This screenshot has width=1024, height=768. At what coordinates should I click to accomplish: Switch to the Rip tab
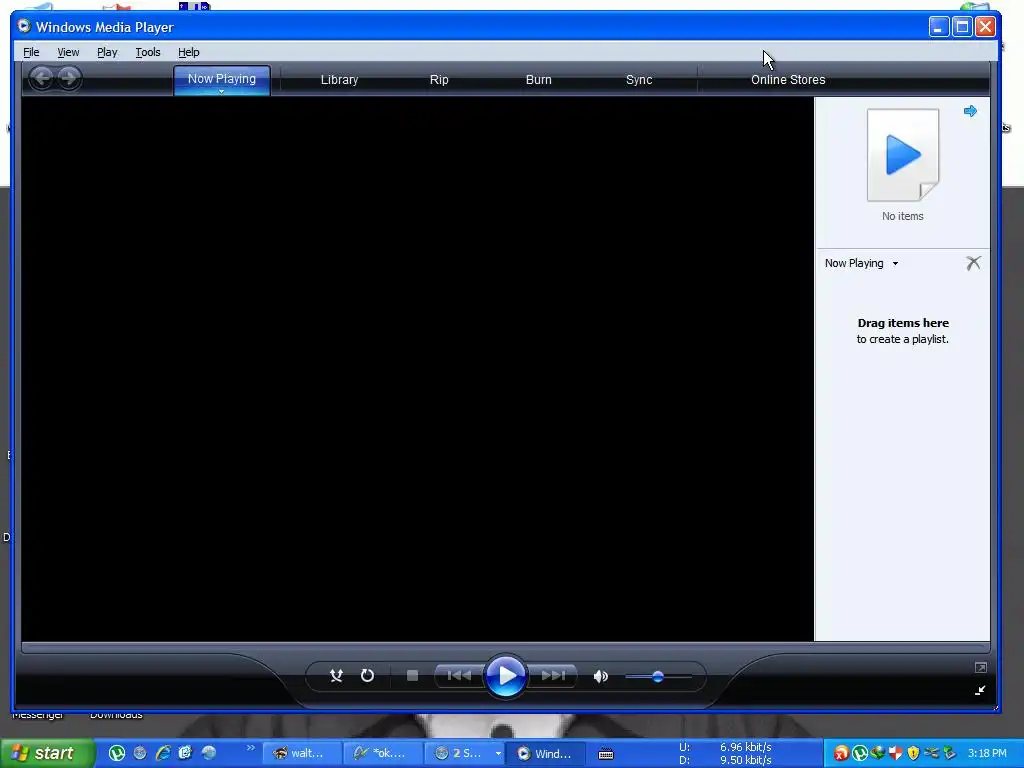point(439,80)
